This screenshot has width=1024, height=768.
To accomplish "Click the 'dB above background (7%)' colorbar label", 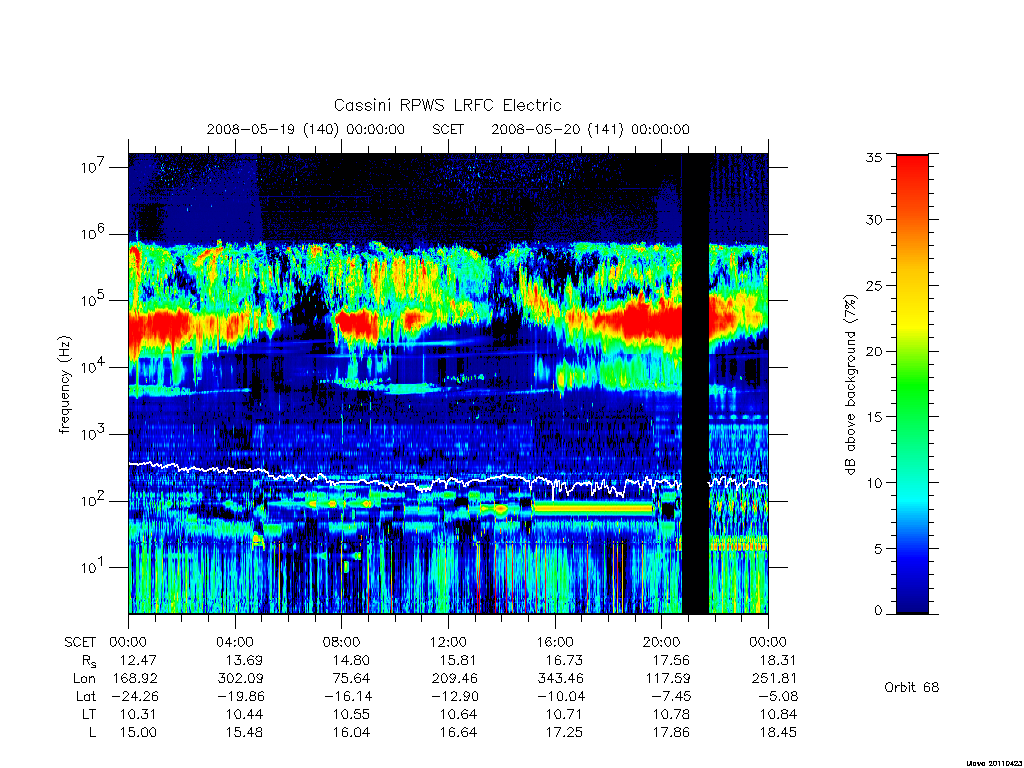I will (x=850, y=384).
